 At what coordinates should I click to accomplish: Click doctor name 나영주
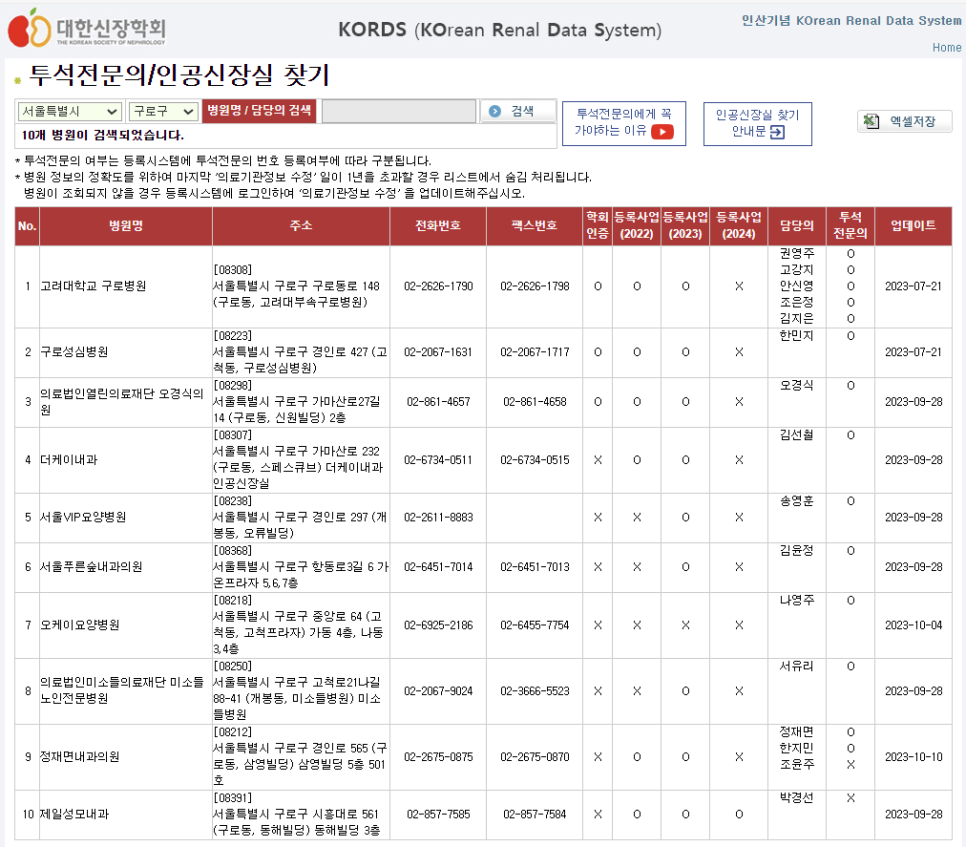pos(797,600)
